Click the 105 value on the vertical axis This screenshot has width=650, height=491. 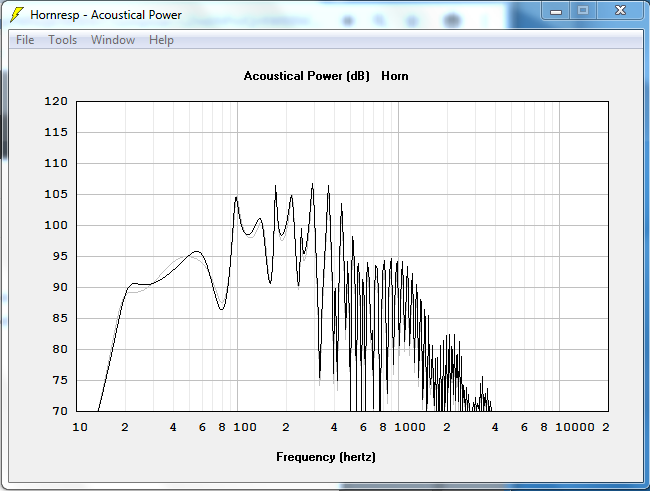pos(56,194)
